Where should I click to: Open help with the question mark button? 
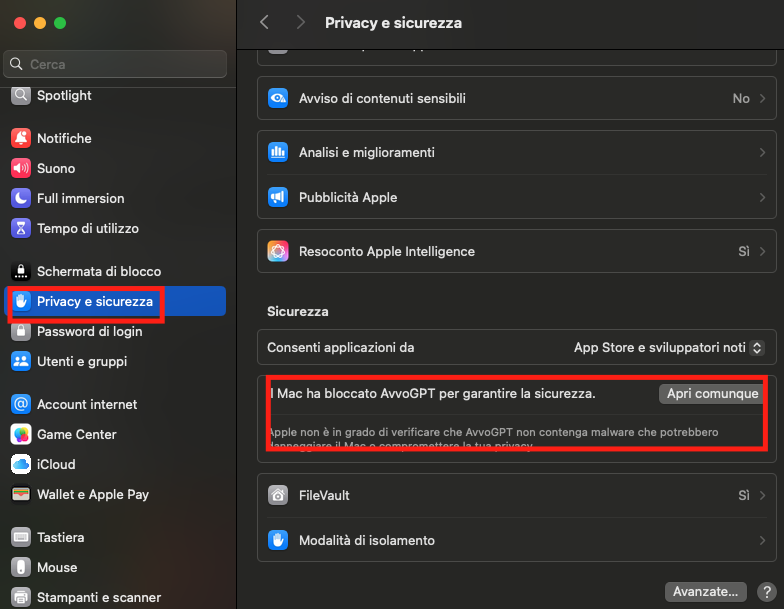(766, 591)
